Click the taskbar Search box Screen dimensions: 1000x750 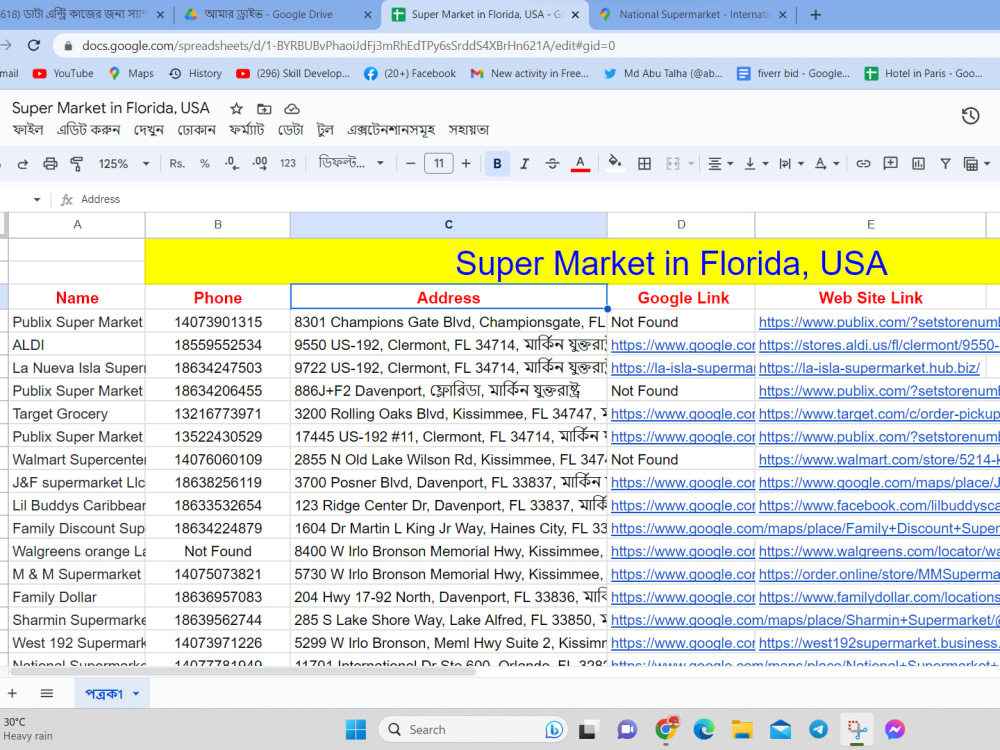point(472,729)
